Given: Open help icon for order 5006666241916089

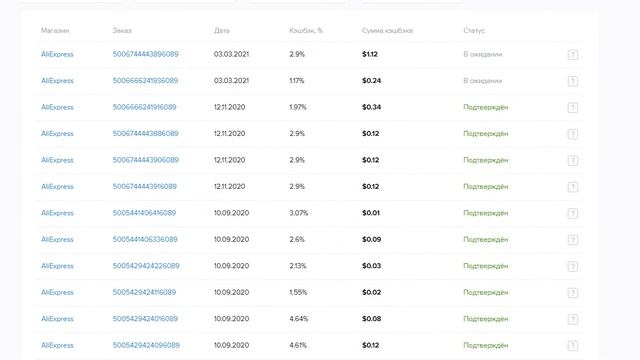Looking at the screenshot, I should [x=573, y=108].
